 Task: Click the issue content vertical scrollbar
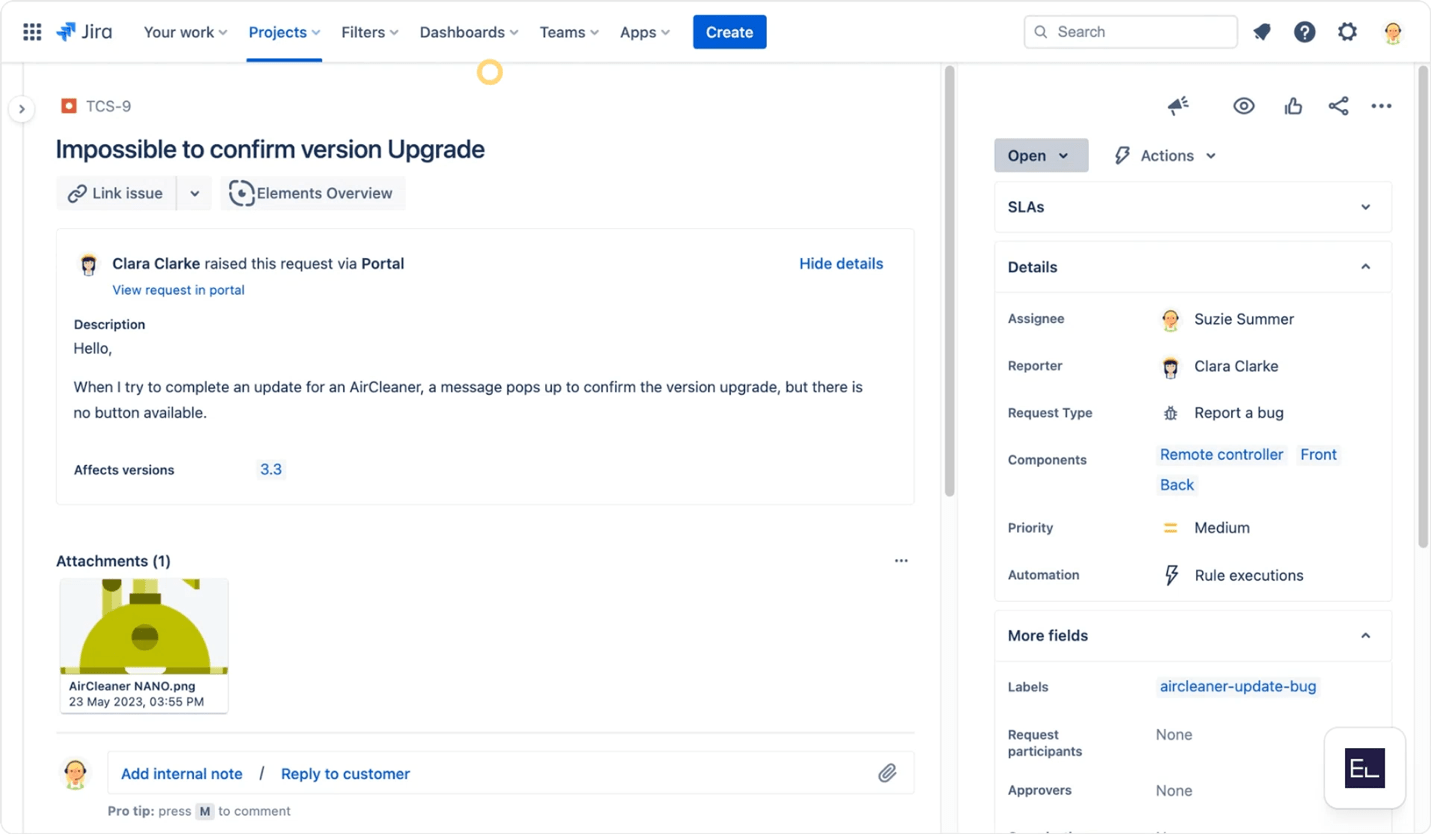click(x=950, y=281)
